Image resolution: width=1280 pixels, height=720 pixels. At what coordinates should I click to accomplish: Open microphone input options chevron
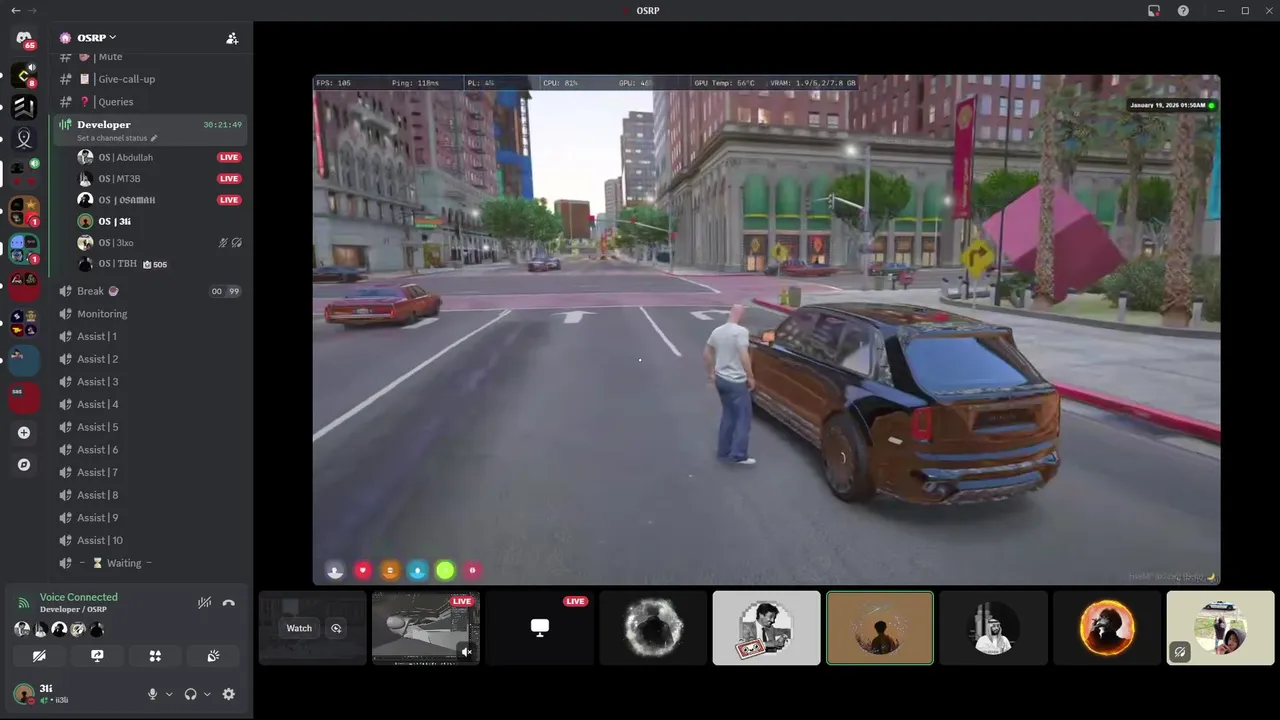pos(168,694)
